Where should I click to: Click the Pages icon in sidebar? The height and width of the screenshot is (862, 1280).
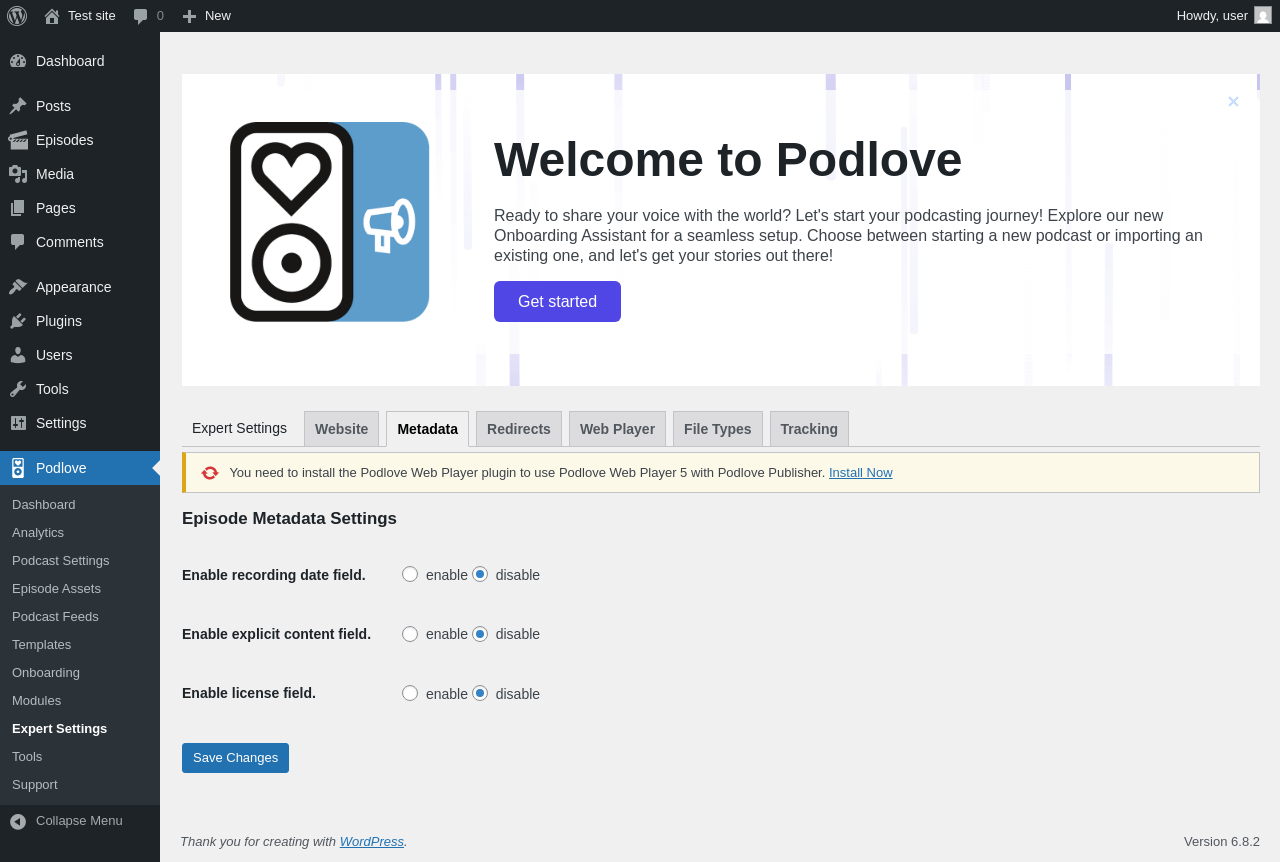coord(18,208)
